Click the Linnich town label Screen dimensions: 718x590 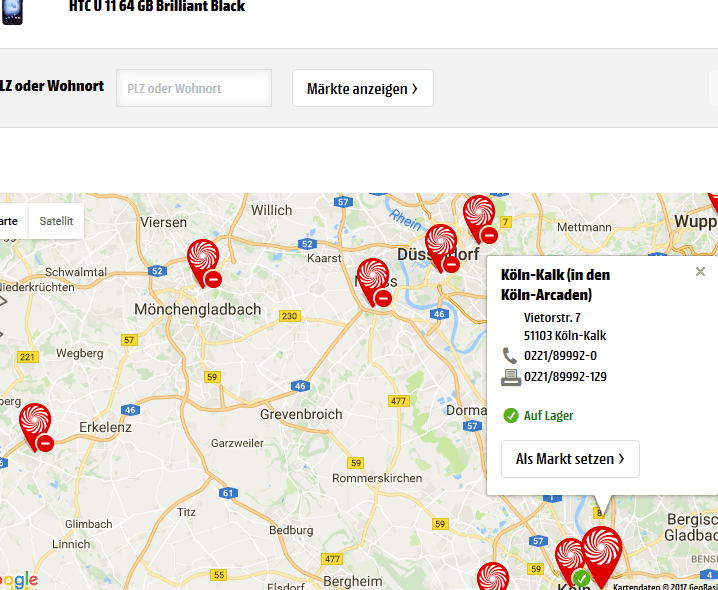point(71,544)
